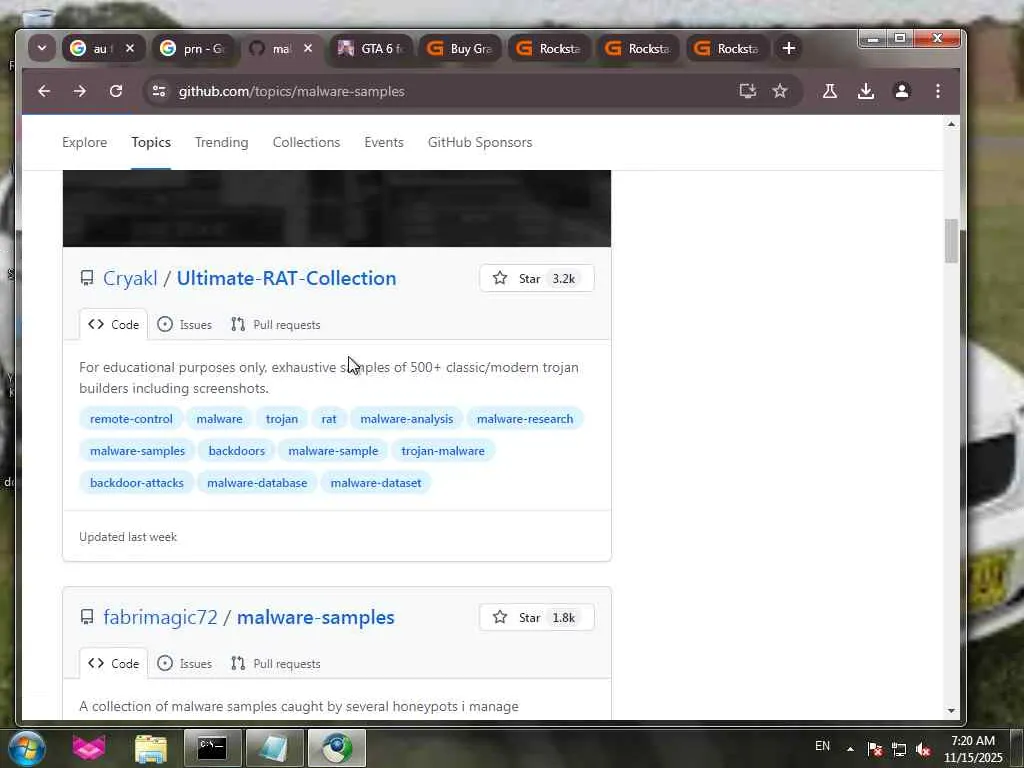Image resolution: width=1024 pixels, height=768 pixels.
Task: Open Pull requests of Ultimate-RAT-Collection
Action: point(276,325)
